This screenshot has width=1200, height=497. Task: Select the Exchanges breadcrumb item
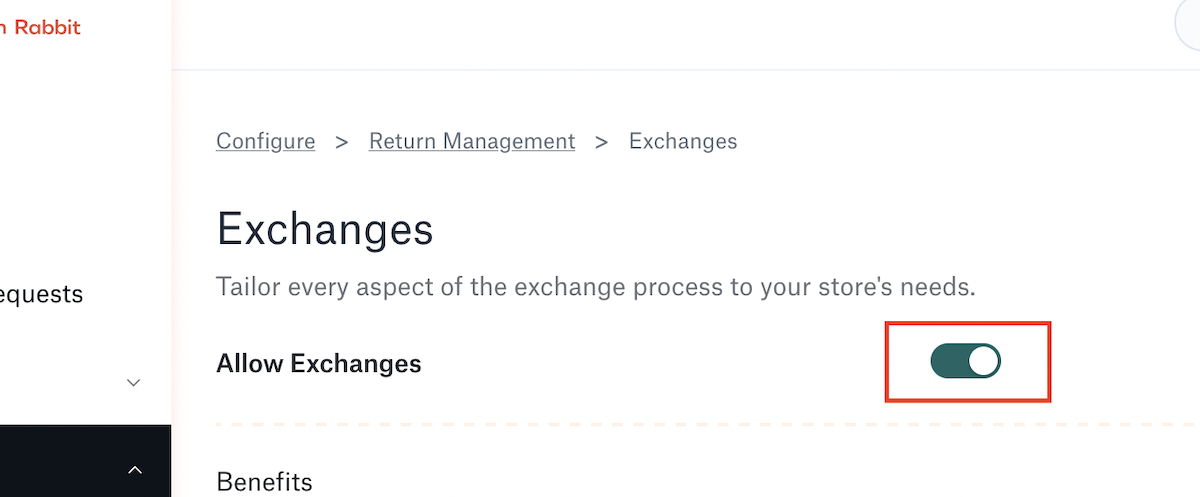tap(683, 141)
